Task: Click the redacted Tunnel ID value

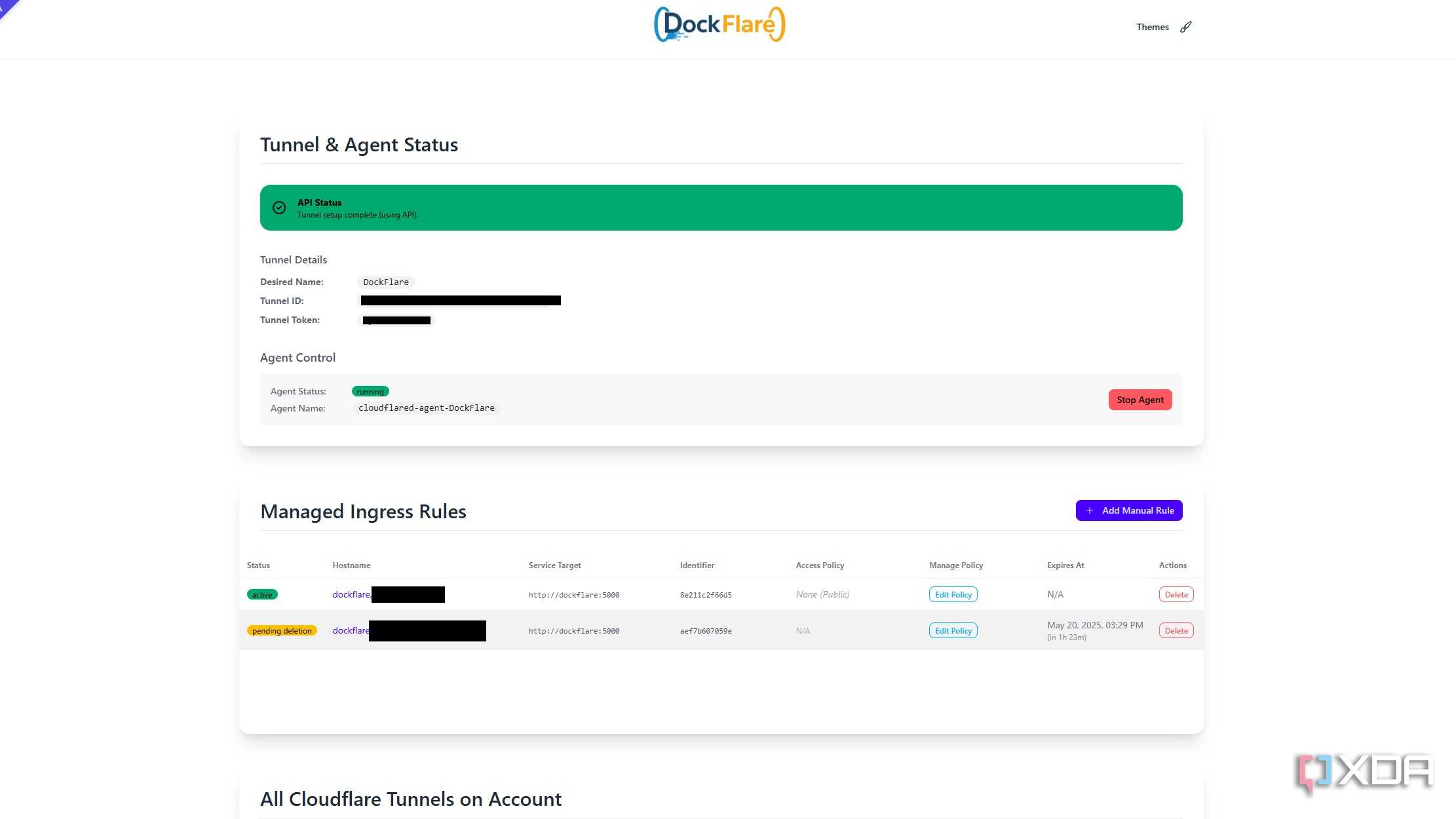Action: click(x=461, y=301)
